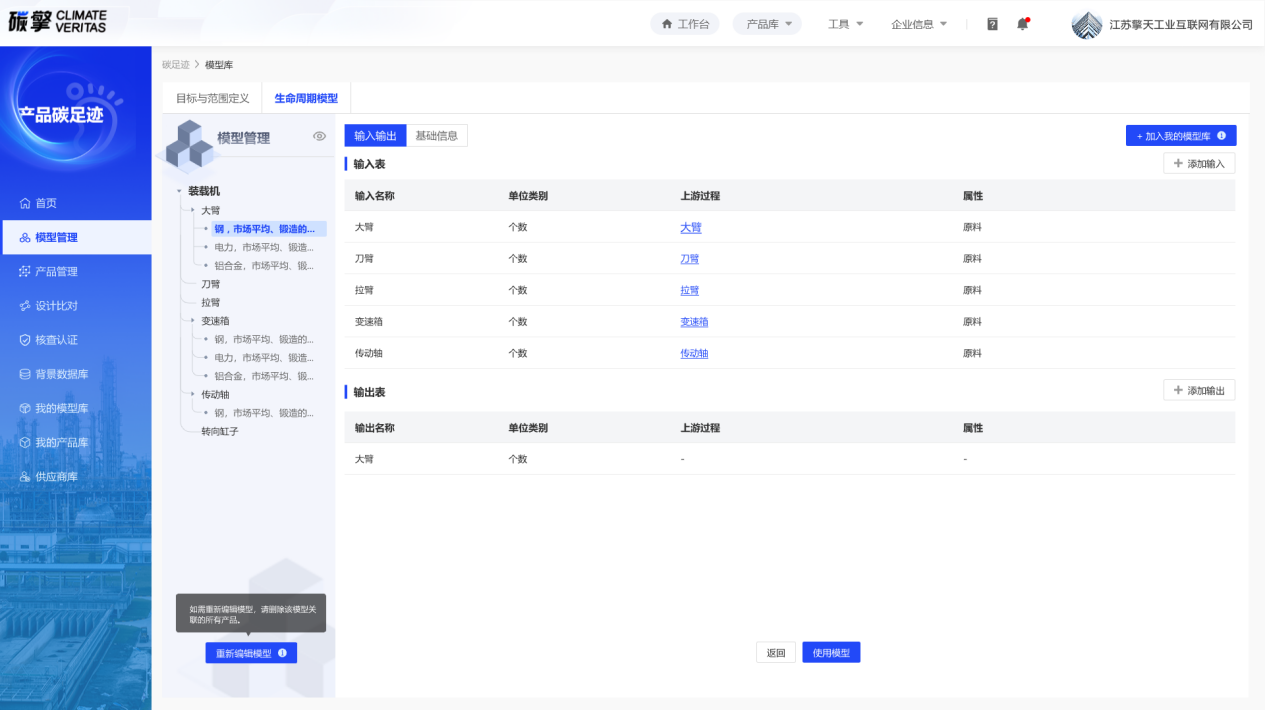Click the 产品管理 sidebar icon
The width and height of the screenshot is (1265, 710).
pos(25,272)
